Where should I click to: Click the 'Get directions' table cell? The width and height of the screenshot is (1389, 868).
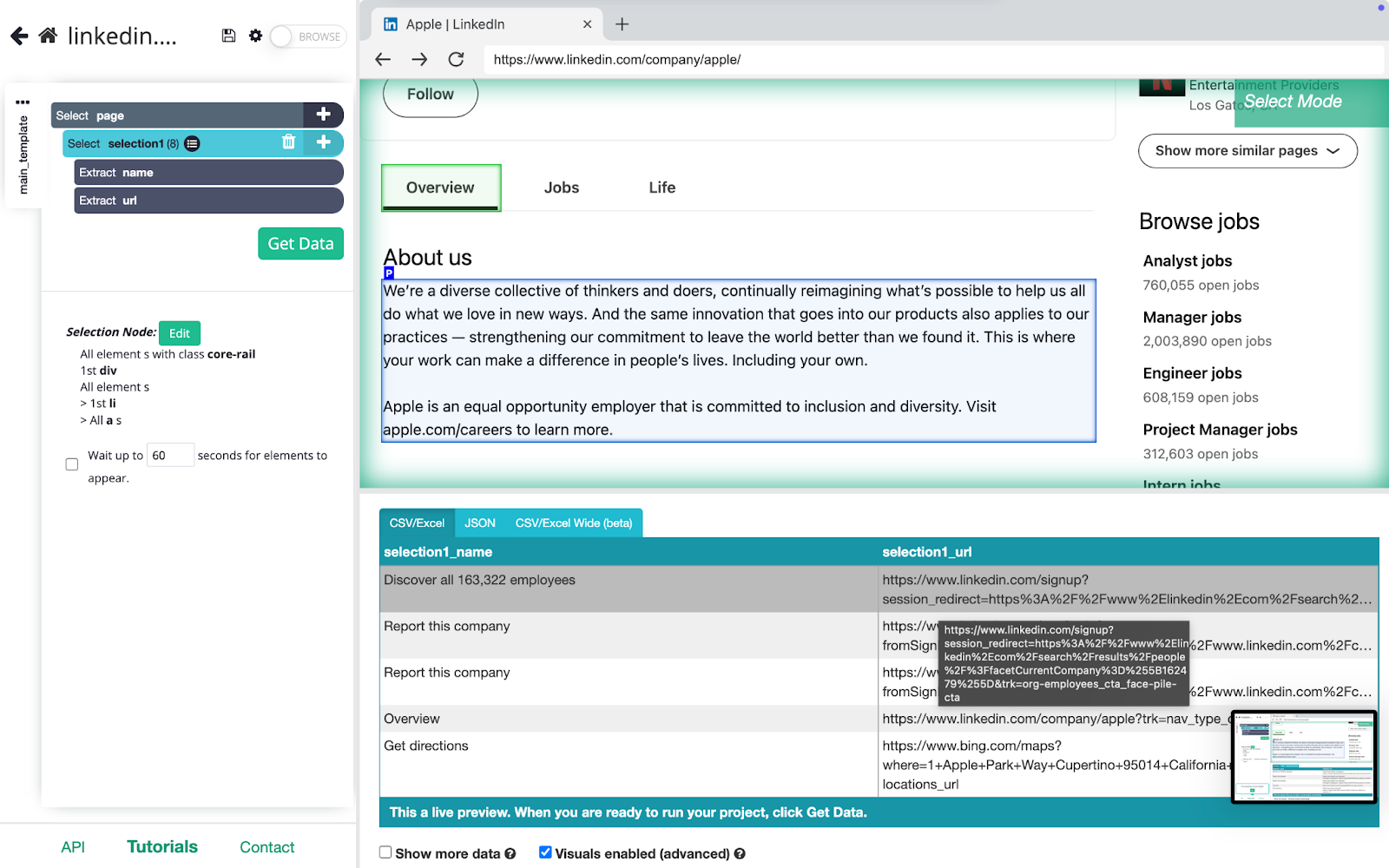pyautogui.click(x=629, y=765)
